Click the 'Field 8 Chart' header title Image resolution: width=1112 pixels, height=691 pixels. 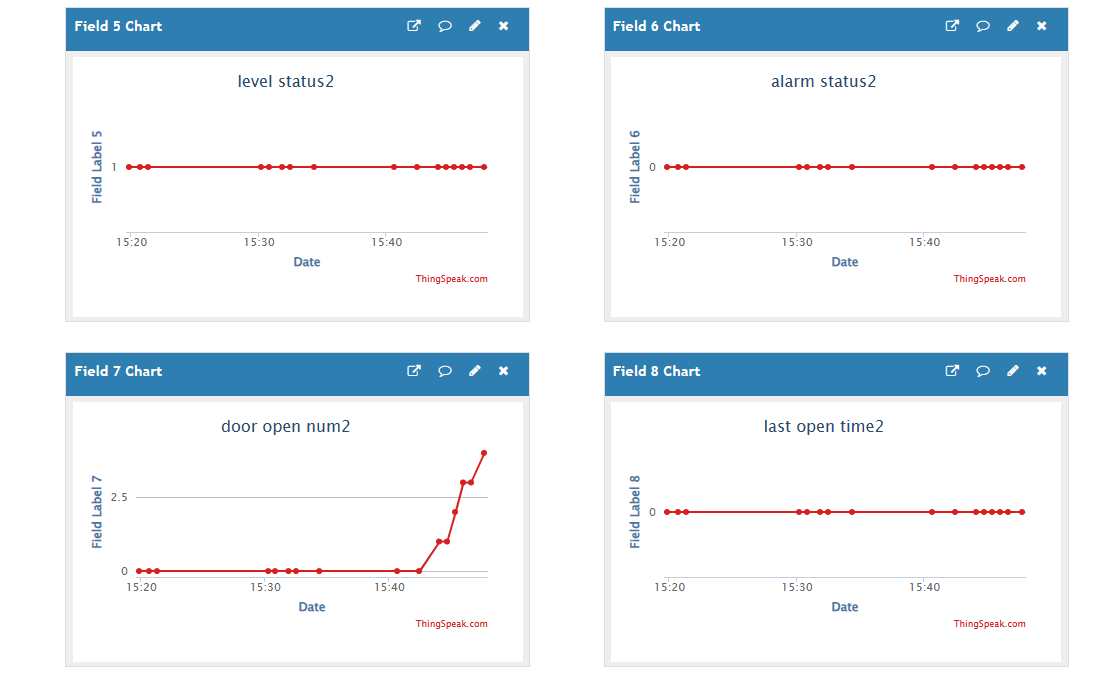[657, 371]
